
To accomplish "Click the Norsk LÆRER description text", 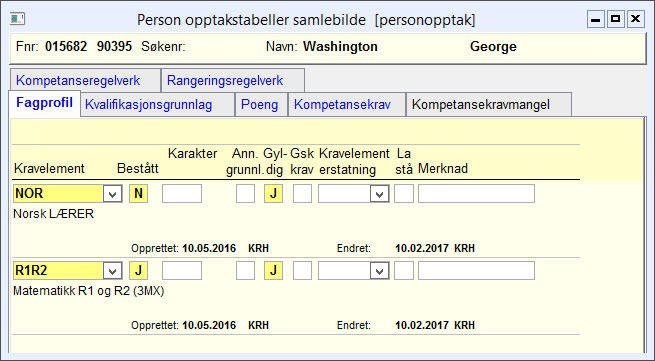I will point(53,214).
